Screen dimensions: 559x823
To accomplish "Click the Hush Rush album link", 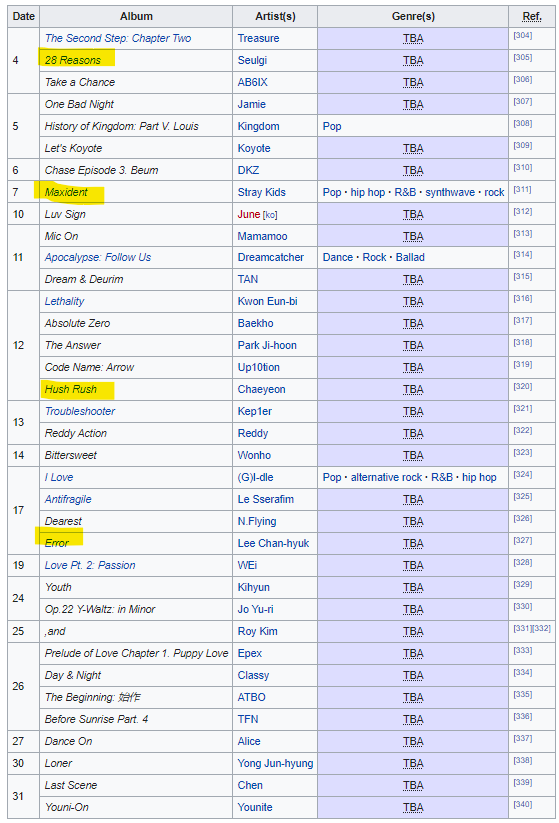I will tap(70, 389).
